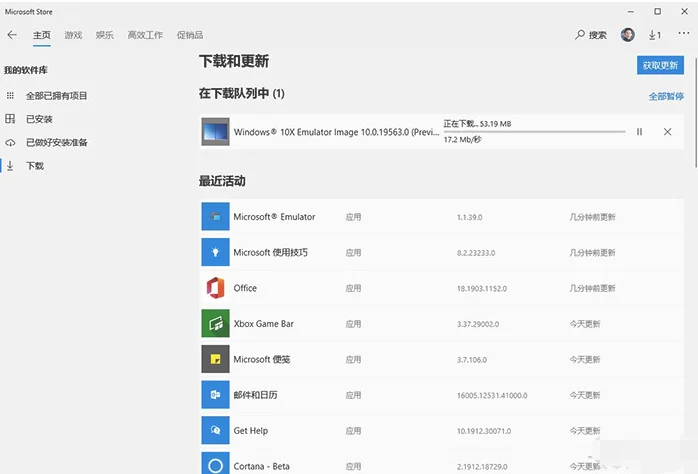Open the Microsoft® Emulator entry name
Screen dimensions: 698x474
[x=274, y=217]
